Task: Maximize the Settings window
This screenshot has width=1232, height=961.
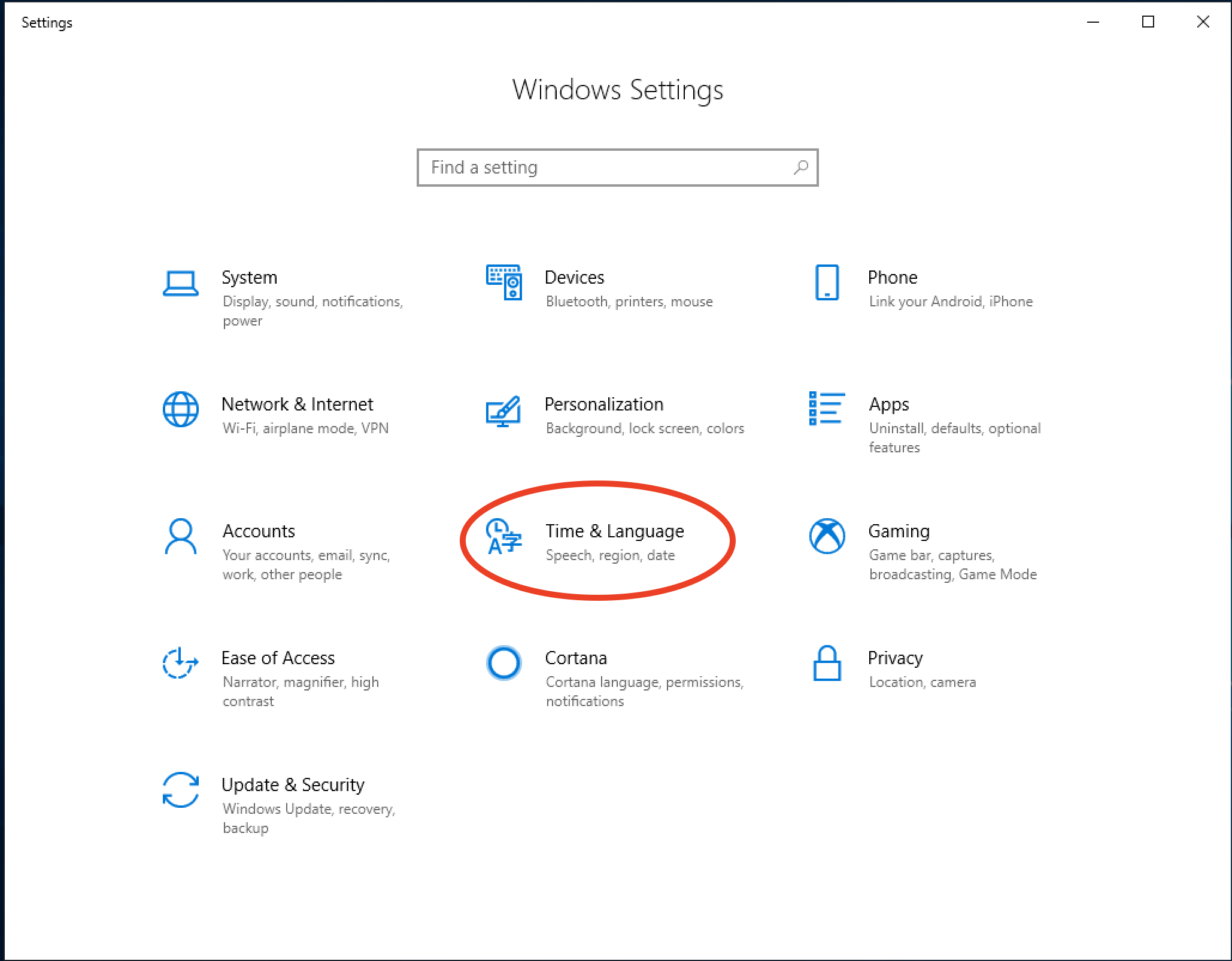Action: click(1148, 22)
